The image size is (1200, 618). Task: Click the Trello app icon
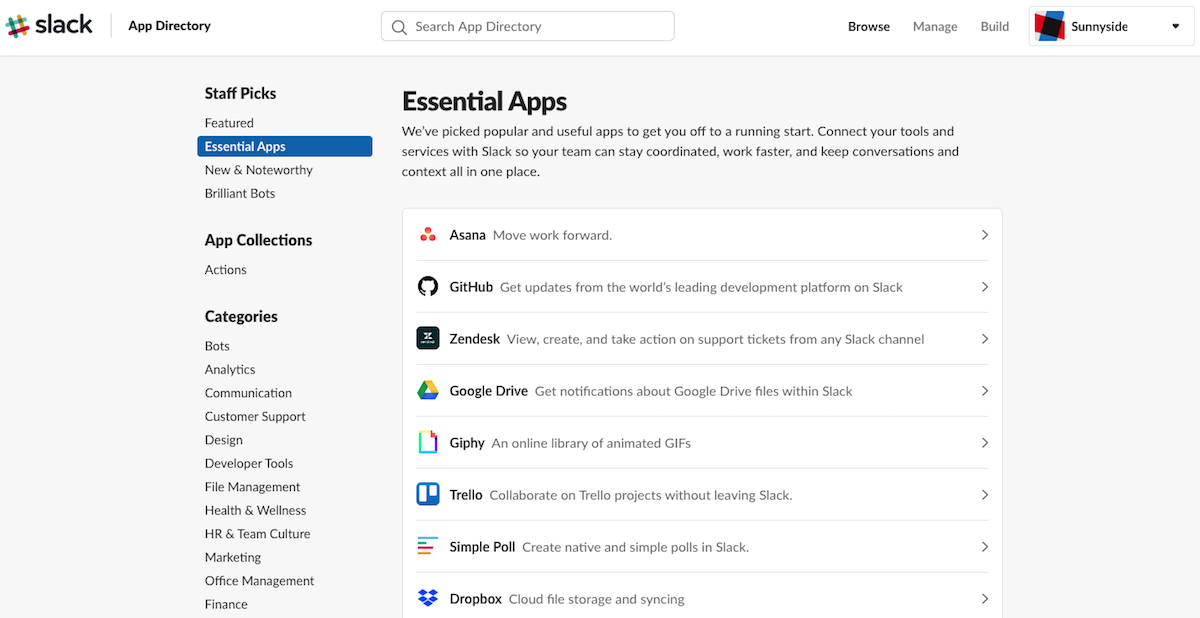point(428,495)
